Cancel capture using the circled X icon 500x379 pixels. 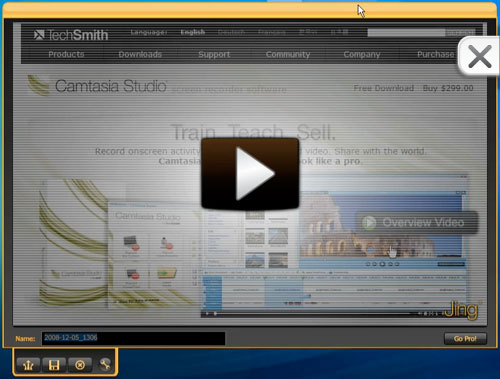click(x=80, y=365)
